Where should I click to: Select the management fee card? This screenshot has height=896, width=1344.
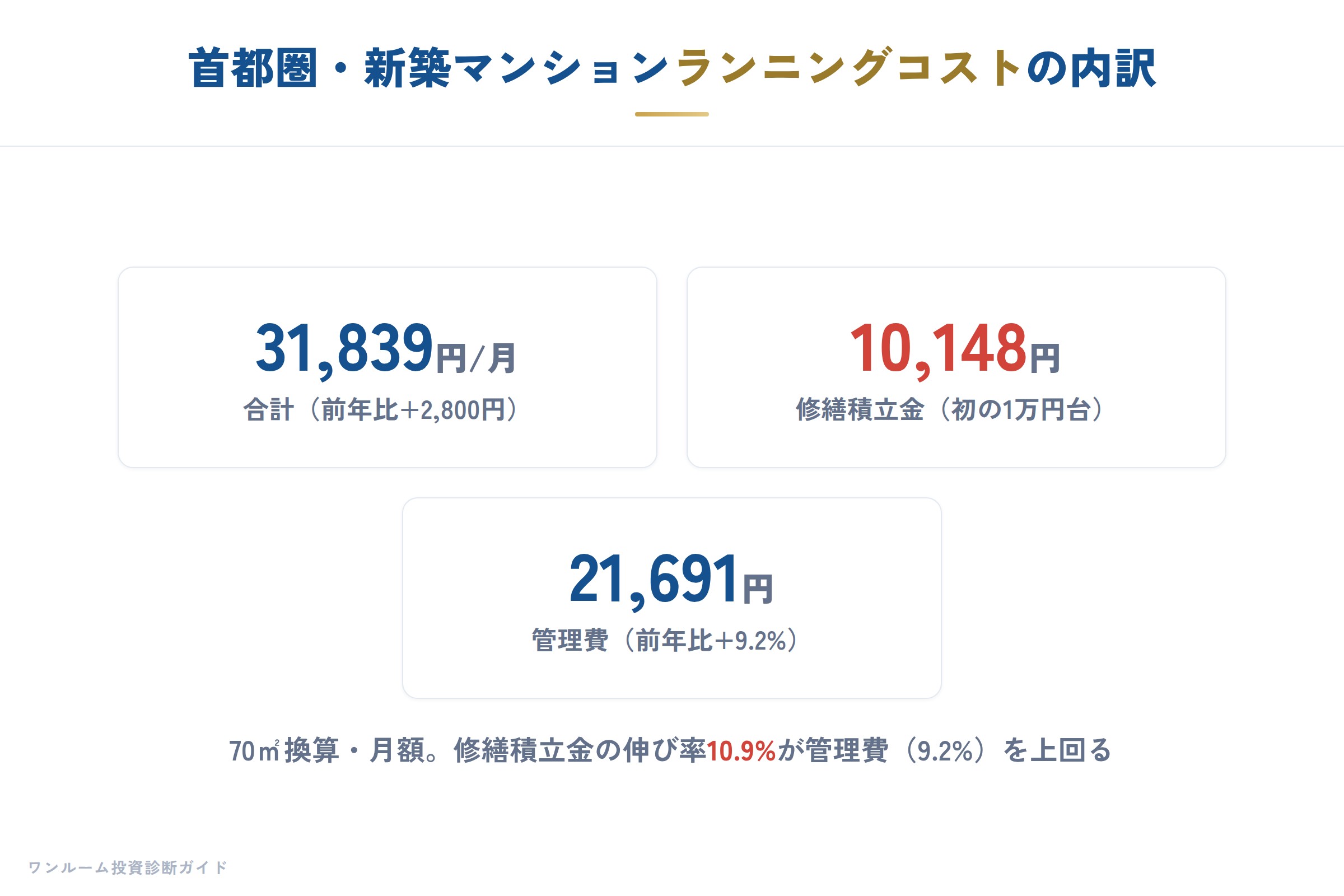pyautogui.click(x=672, y=598)
